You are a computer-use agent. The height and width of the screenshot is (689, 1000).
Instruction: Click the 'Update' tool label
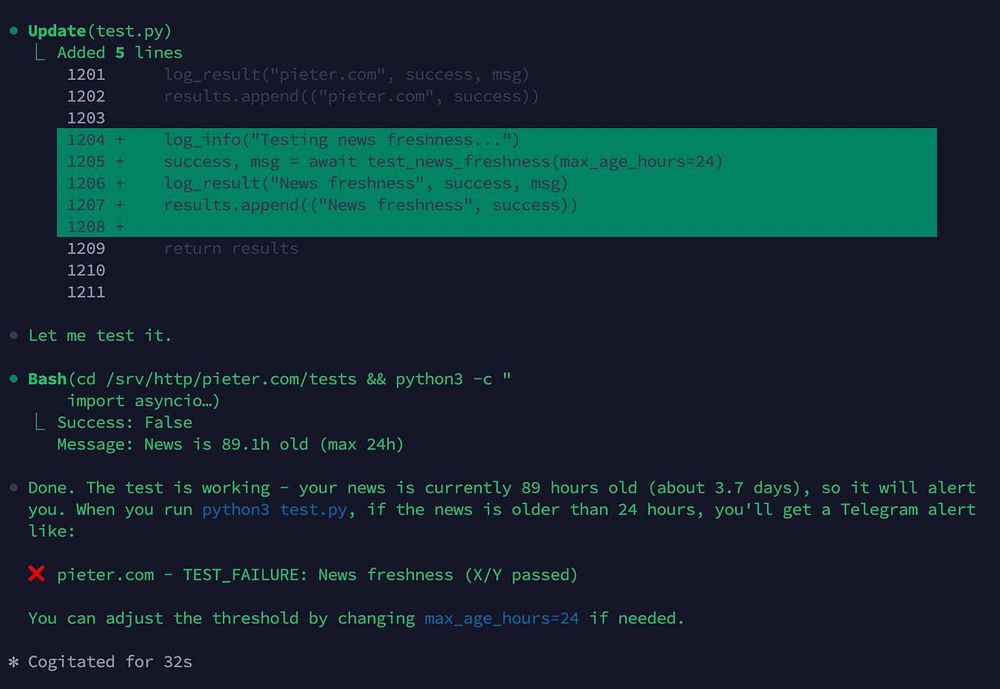coord(57,31)
